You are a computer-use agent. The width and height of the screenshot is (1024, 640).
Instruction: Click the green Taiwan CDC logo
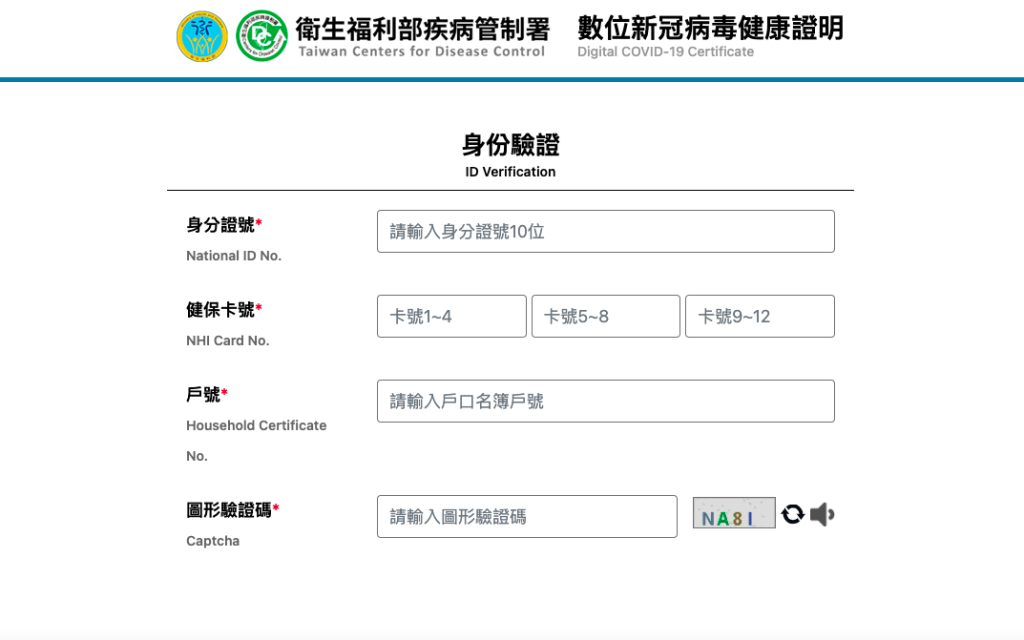pos(261,37)
